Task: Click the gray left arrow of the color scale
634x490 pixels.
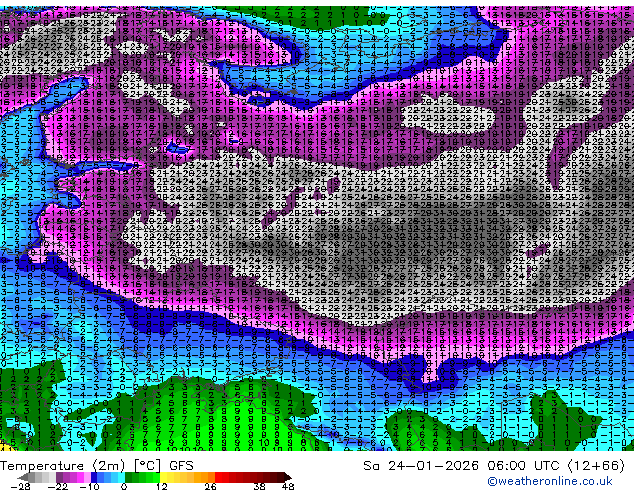Action: (23, 477)
